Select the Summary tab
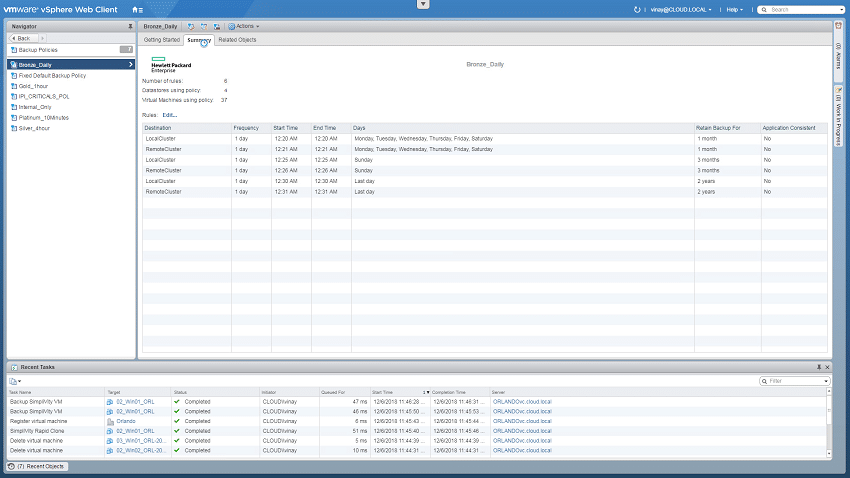 click(x=199, y=40)
